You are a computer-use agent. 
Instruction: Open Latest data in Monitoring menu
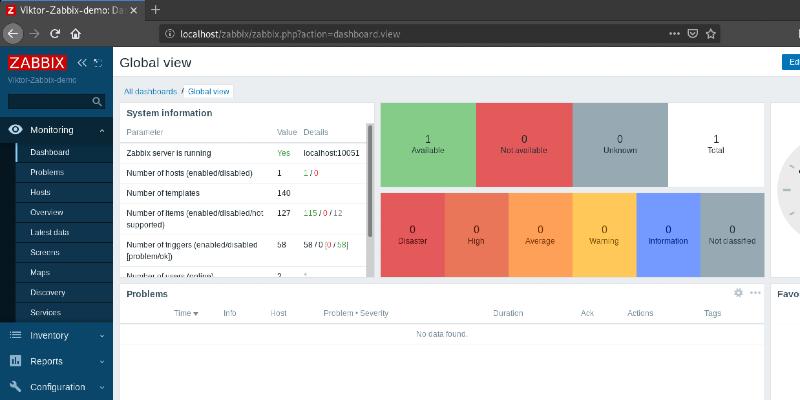tap(49, 232)
